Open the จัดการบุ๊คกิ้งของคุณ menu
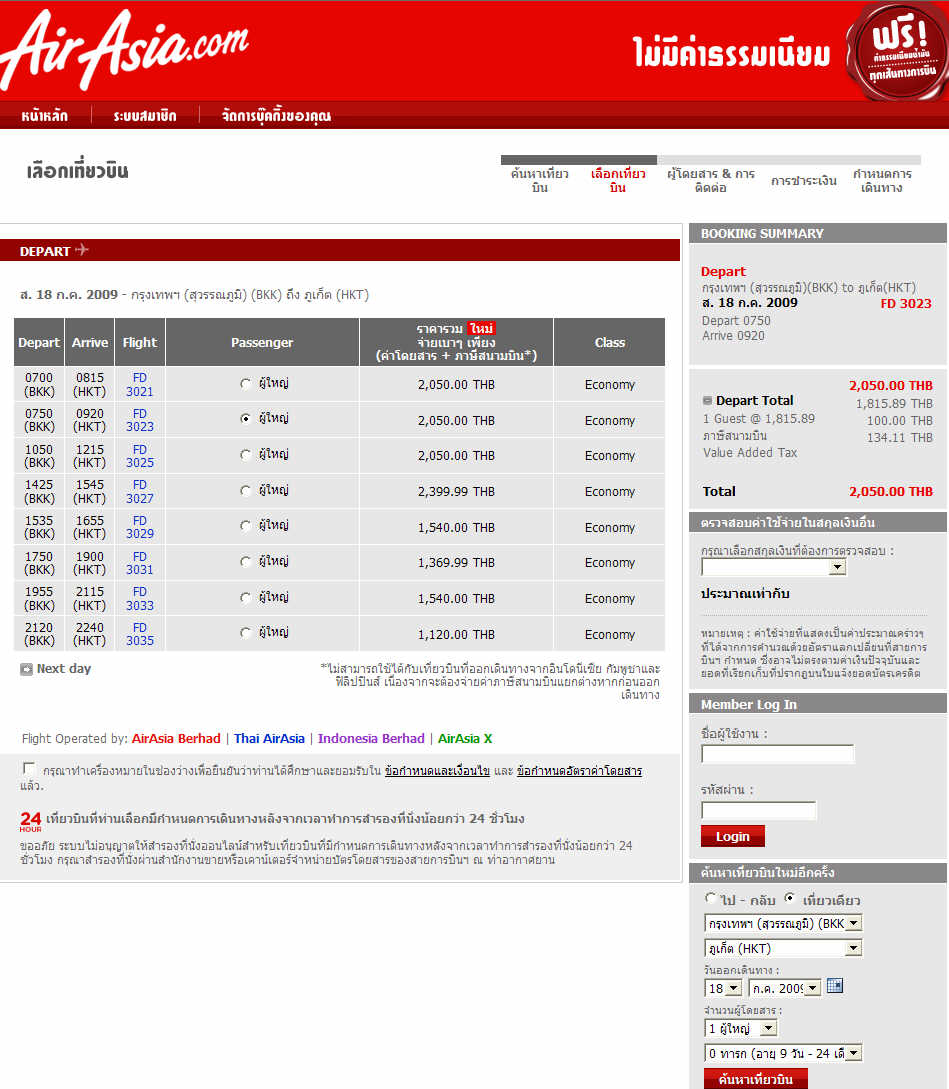The image size is (949, 1089). 277,116
